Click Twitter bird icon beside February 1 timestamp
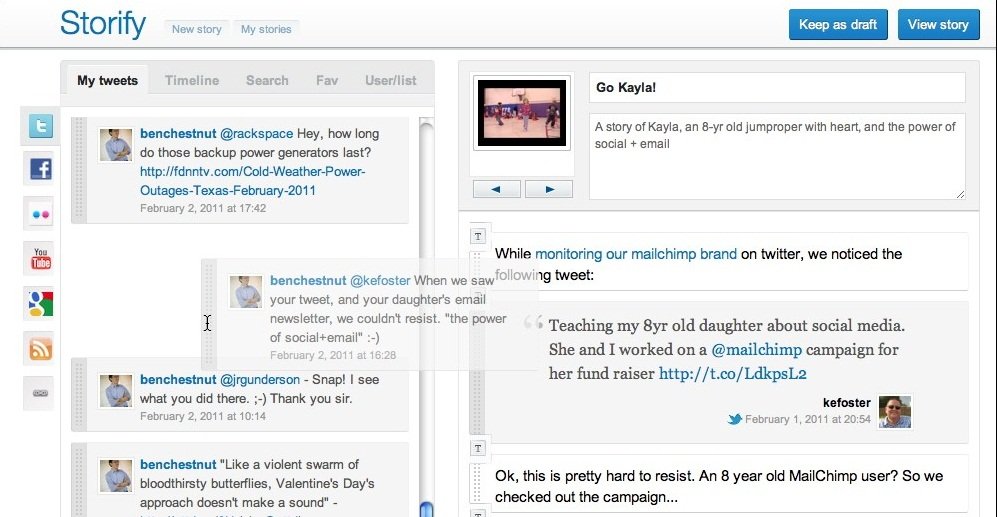Image resolution: width=997 pixels, height=517 pixels. pyautogui.click(x=735, y=419)
